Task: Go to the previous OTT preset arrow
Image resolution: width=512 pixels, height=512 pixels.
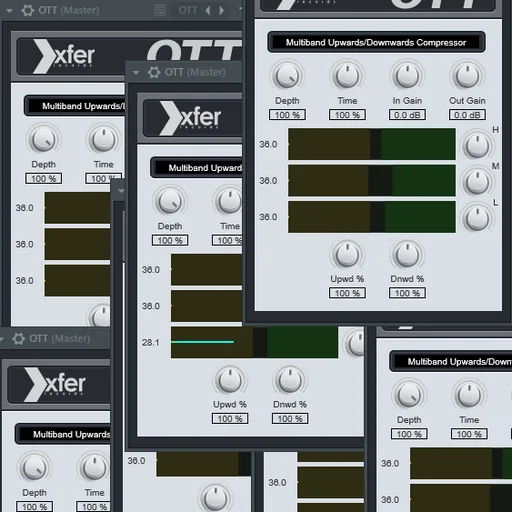Action: coord(208,10)
